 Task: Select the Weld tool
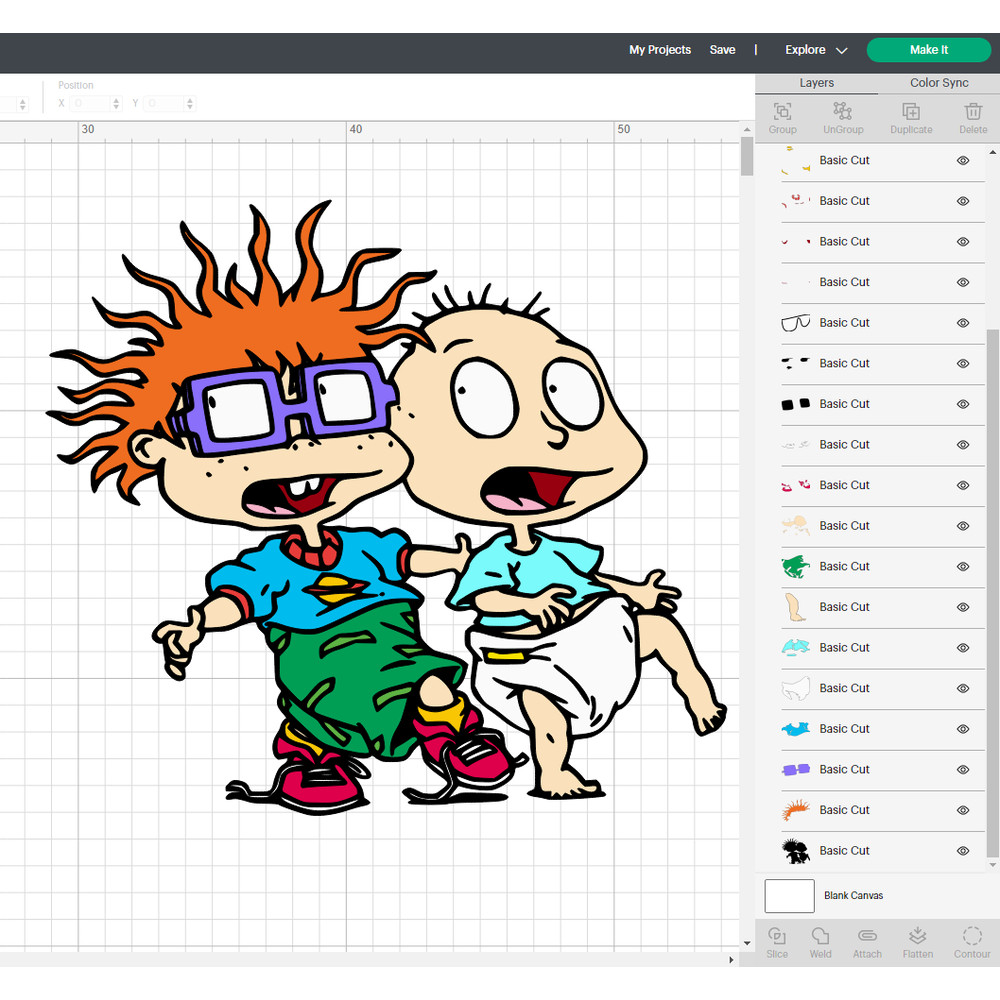click(x=820, y=941)
